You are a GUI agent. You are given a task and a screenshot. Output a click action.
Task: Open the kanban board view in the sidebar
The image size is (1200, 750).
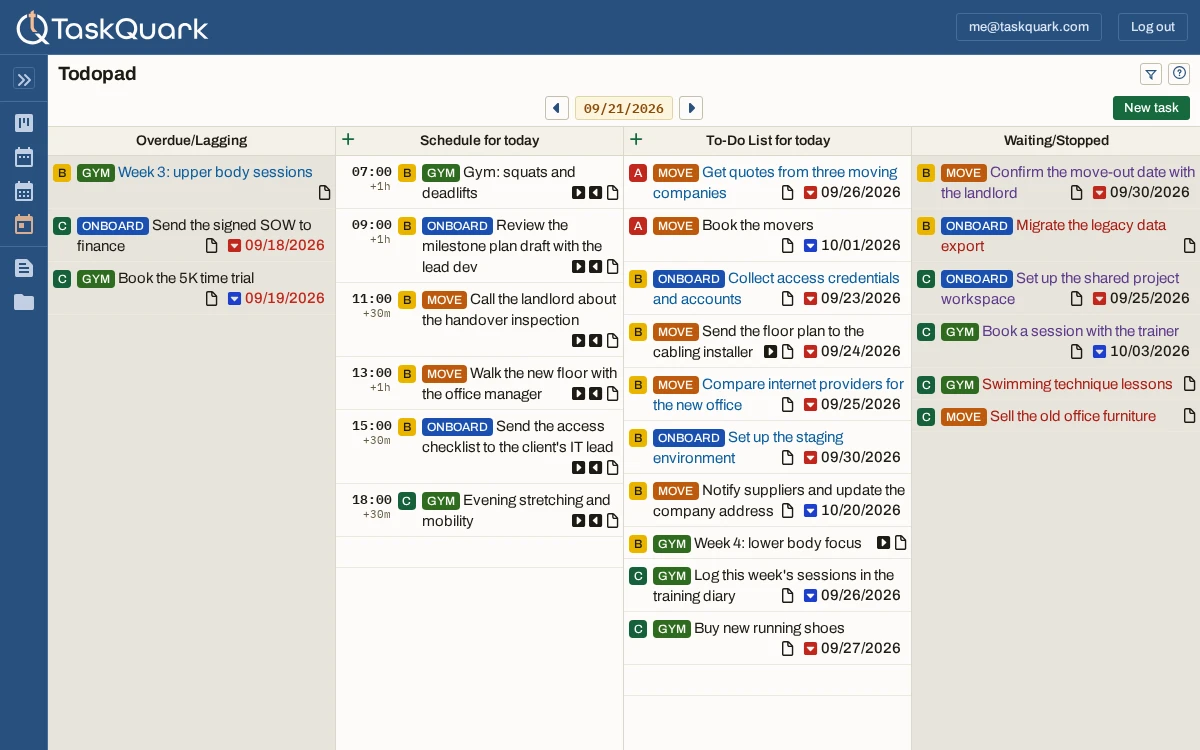point(24,123)
